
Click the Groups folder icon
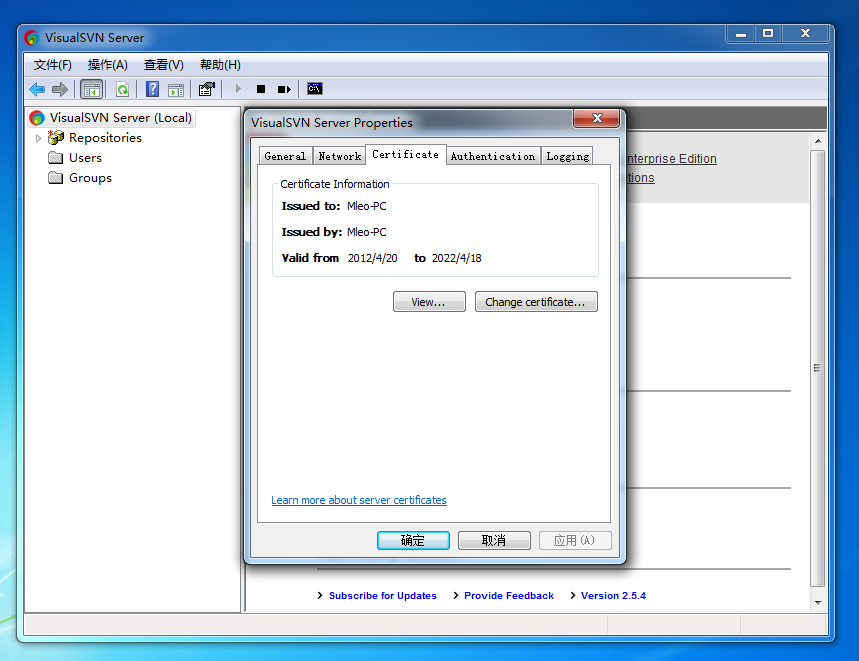point(55,177)
